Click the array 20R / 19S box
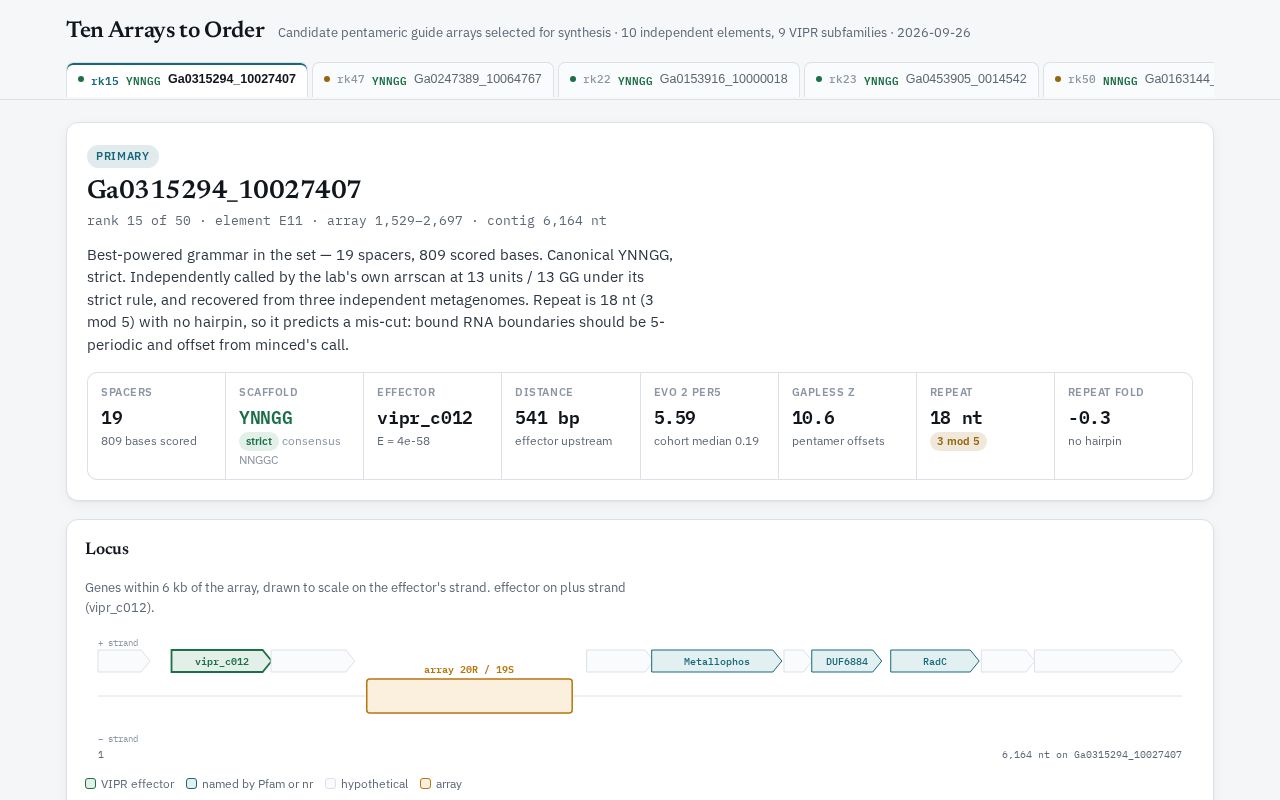 point(469,696)
